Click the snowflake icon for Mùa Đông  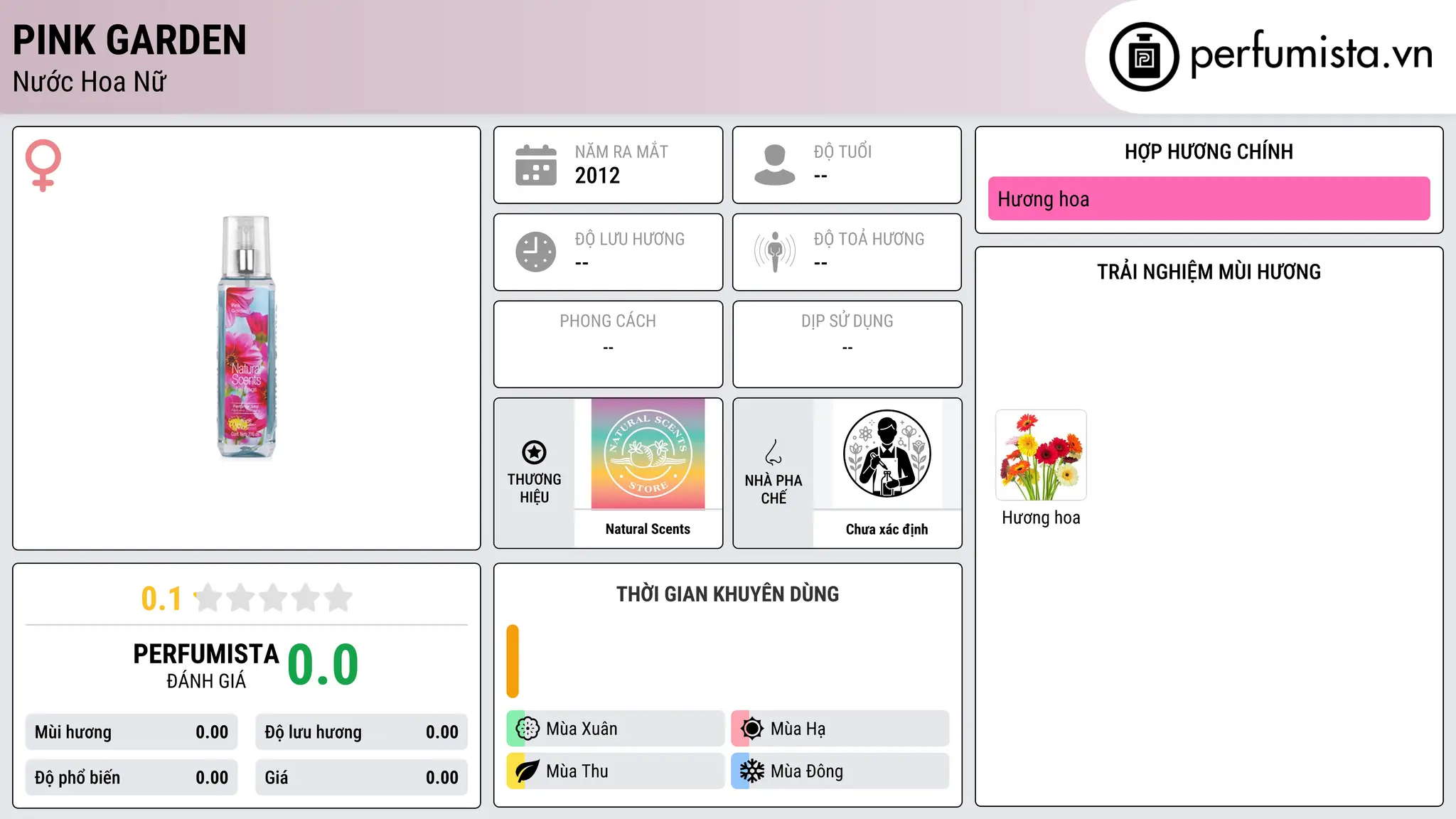752,771
